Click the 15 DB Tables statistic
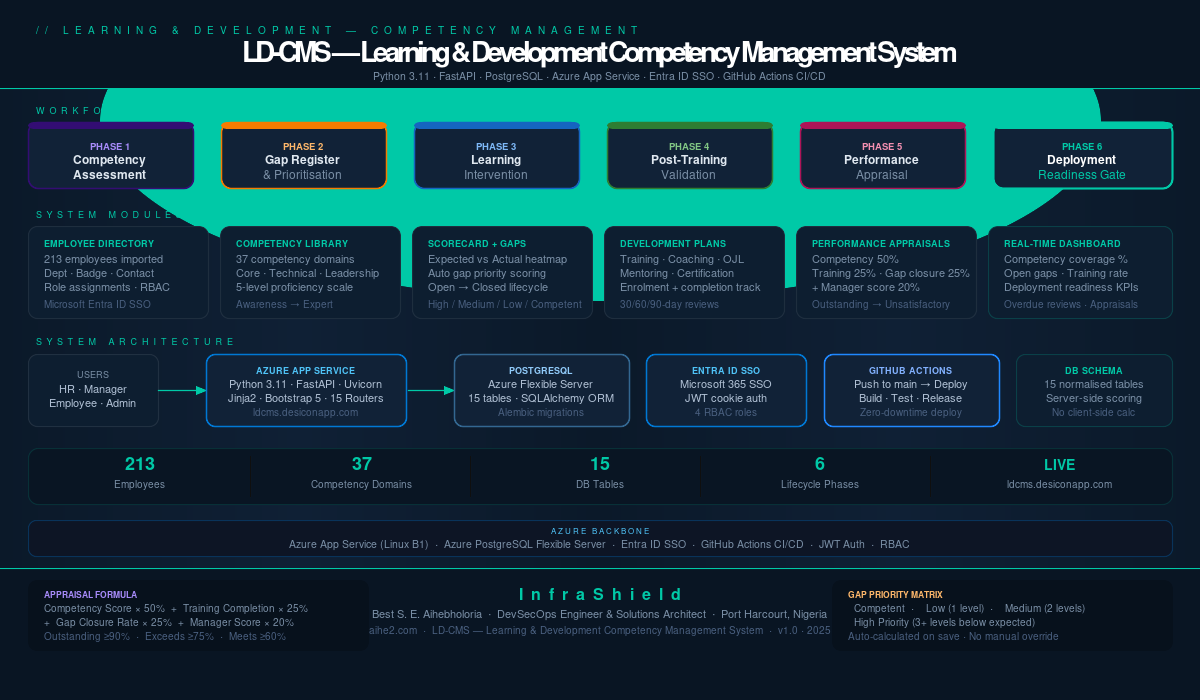The height and width of the screenshot is (700, 1200). coord(600,473)
